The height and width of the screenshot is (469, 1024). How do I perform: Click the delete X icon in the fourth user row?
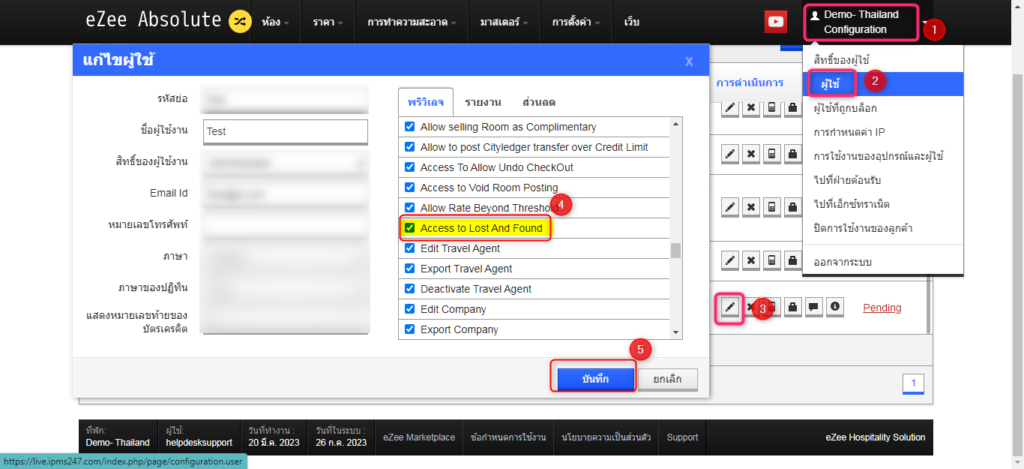pos(752,261)
